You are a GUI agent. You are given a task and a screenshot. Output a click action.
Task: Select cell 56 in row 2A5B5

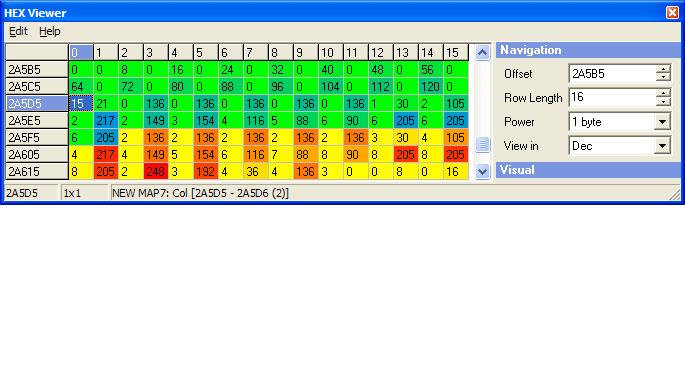pos(431,69)
